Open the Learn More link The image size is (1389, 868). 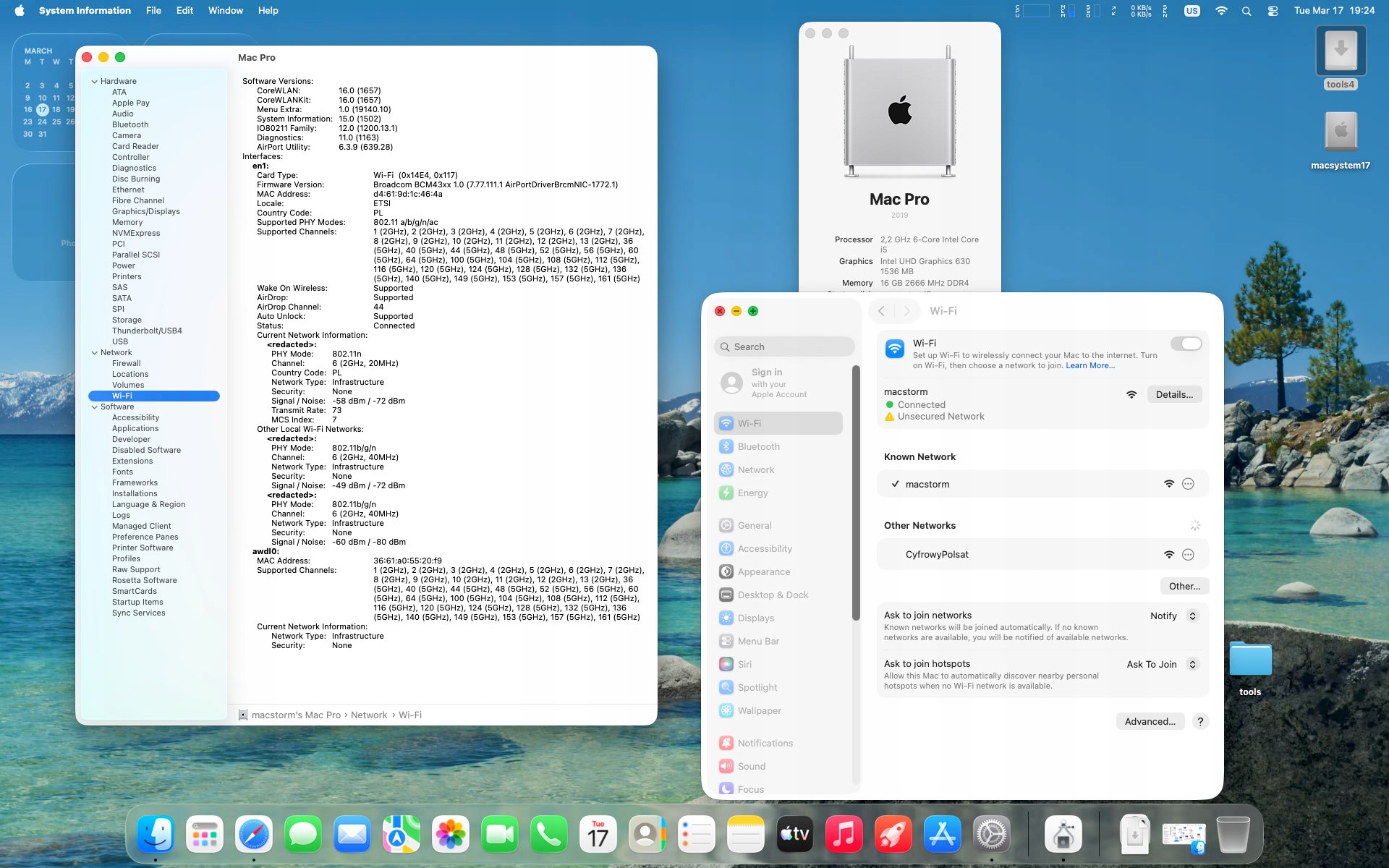[1089, 365]
